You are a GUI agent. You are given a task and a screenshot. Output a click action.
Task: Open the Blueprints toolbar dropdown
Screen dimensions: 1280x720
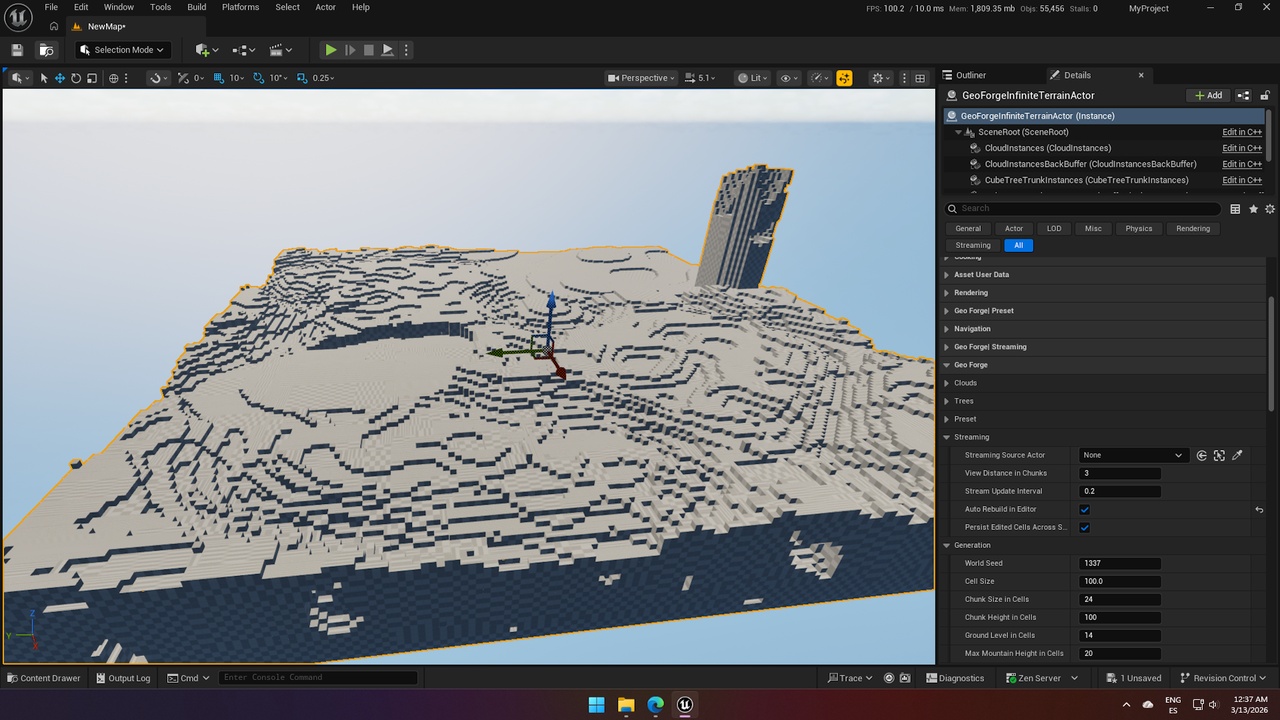[244, 50]
